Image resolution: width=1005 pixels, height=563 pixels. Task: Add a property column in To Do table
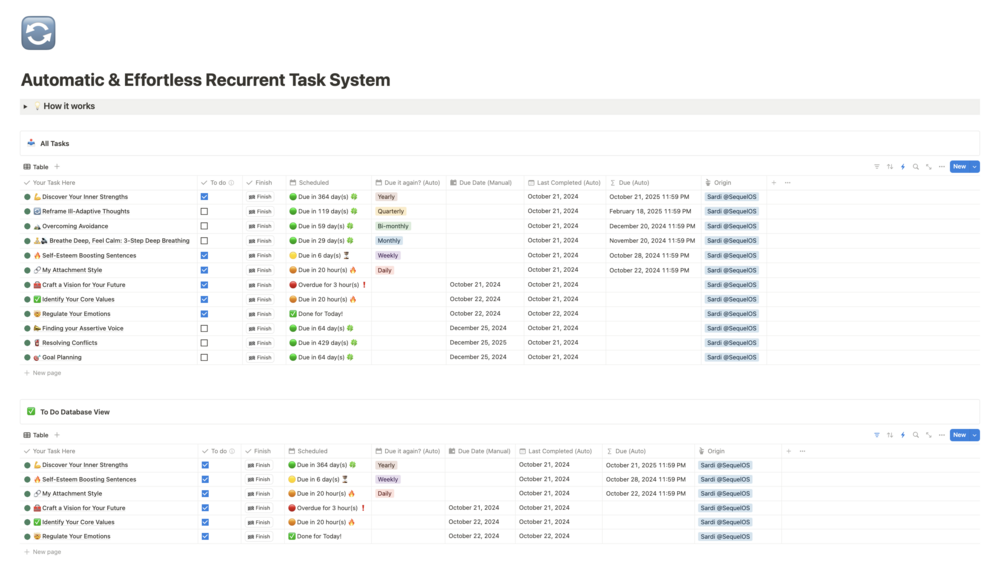click(788, 451)
